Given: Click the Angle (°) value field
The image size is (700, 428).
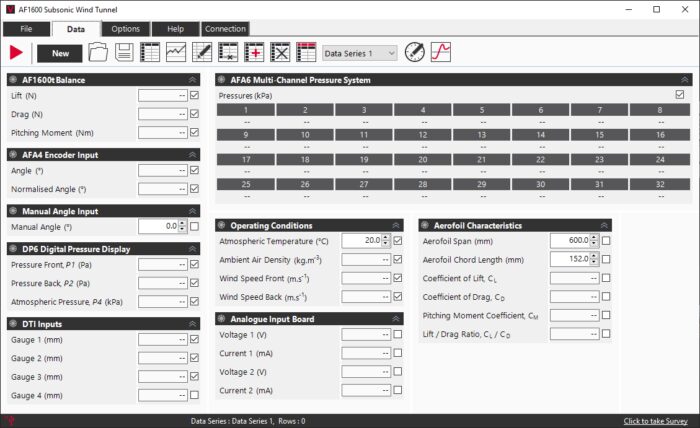Looking at the screenshot, I should point(163,170).
